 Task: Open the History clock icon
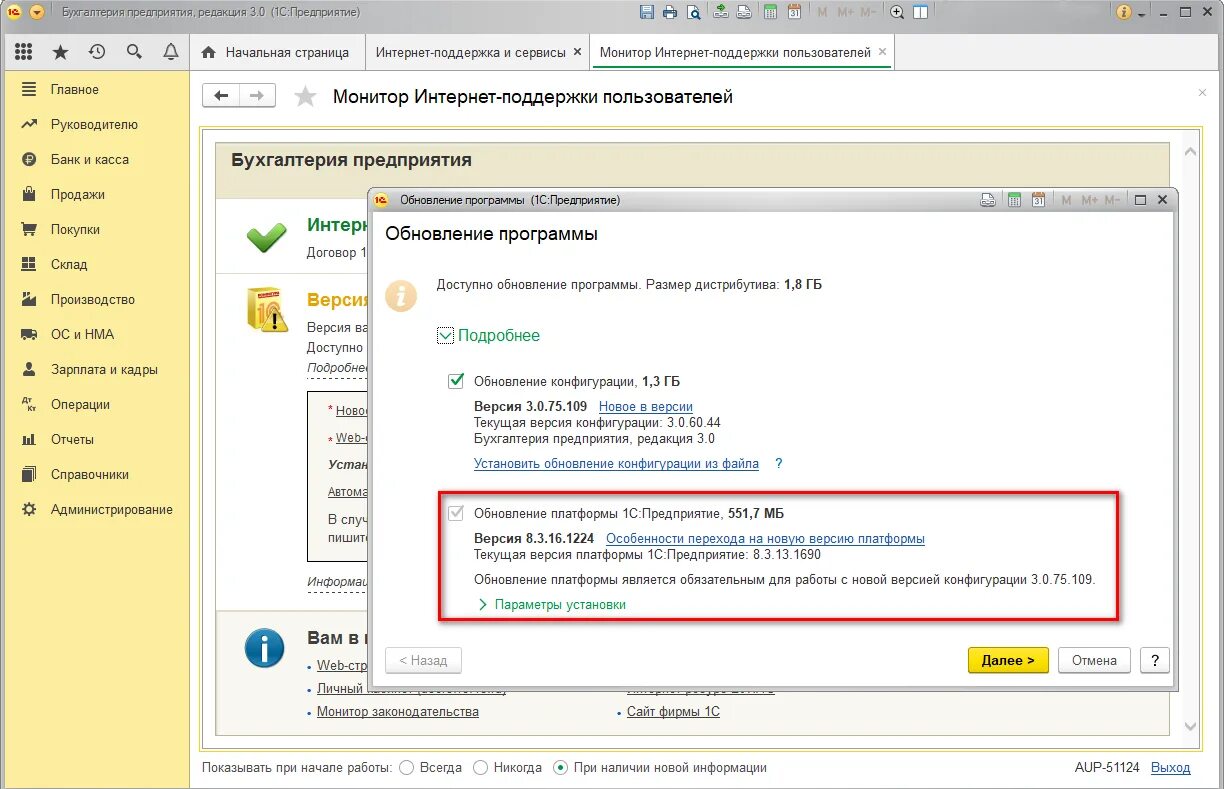(97, 52)
